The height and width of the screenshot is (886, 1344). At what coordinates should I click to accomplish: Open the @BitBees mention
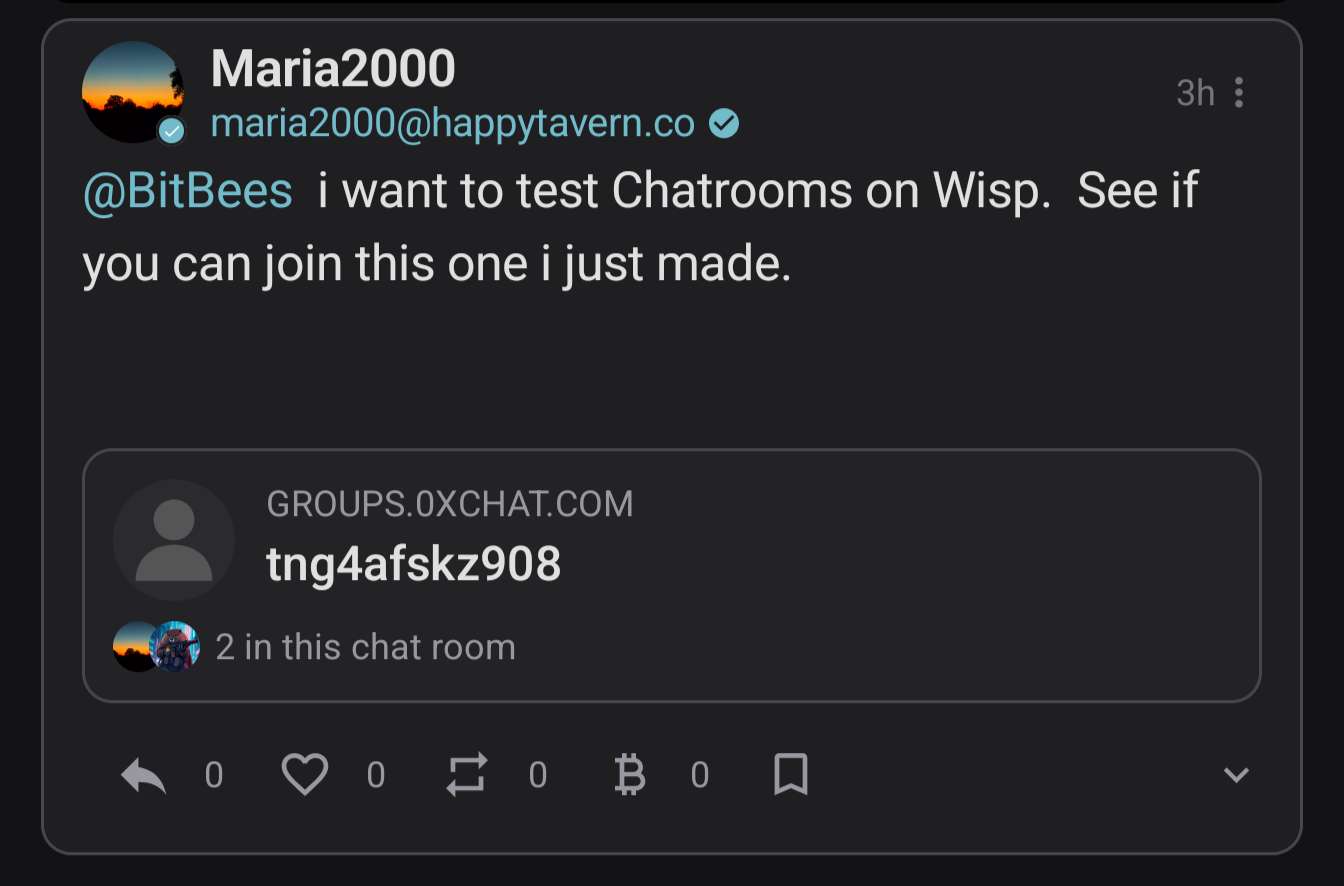[188, 190]
